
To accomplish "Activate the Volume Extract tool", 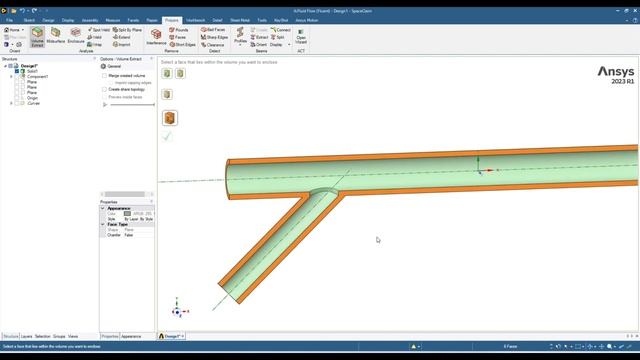I will click(37, 37).
